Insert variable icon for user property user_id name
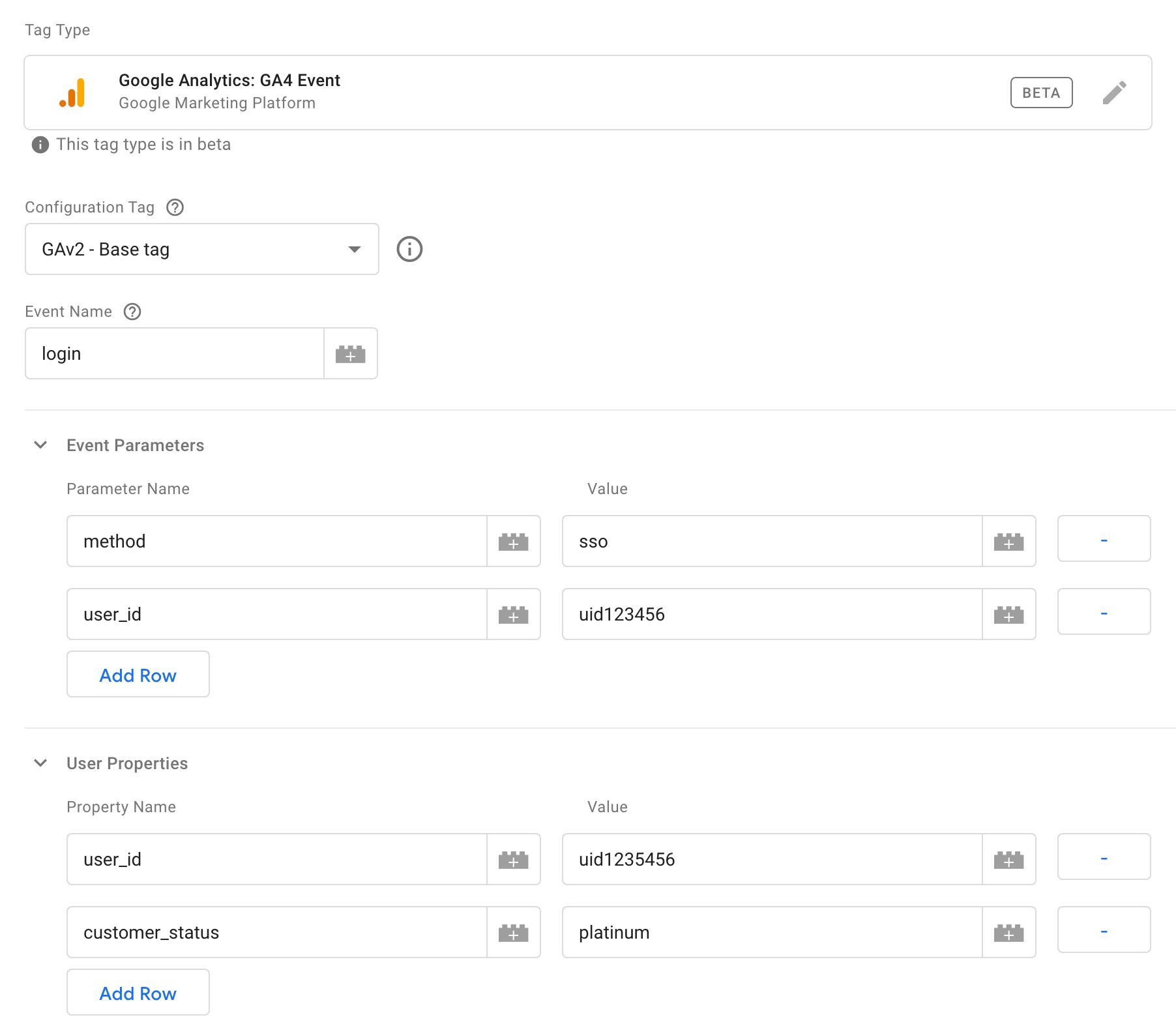 [x=514, y=860]
